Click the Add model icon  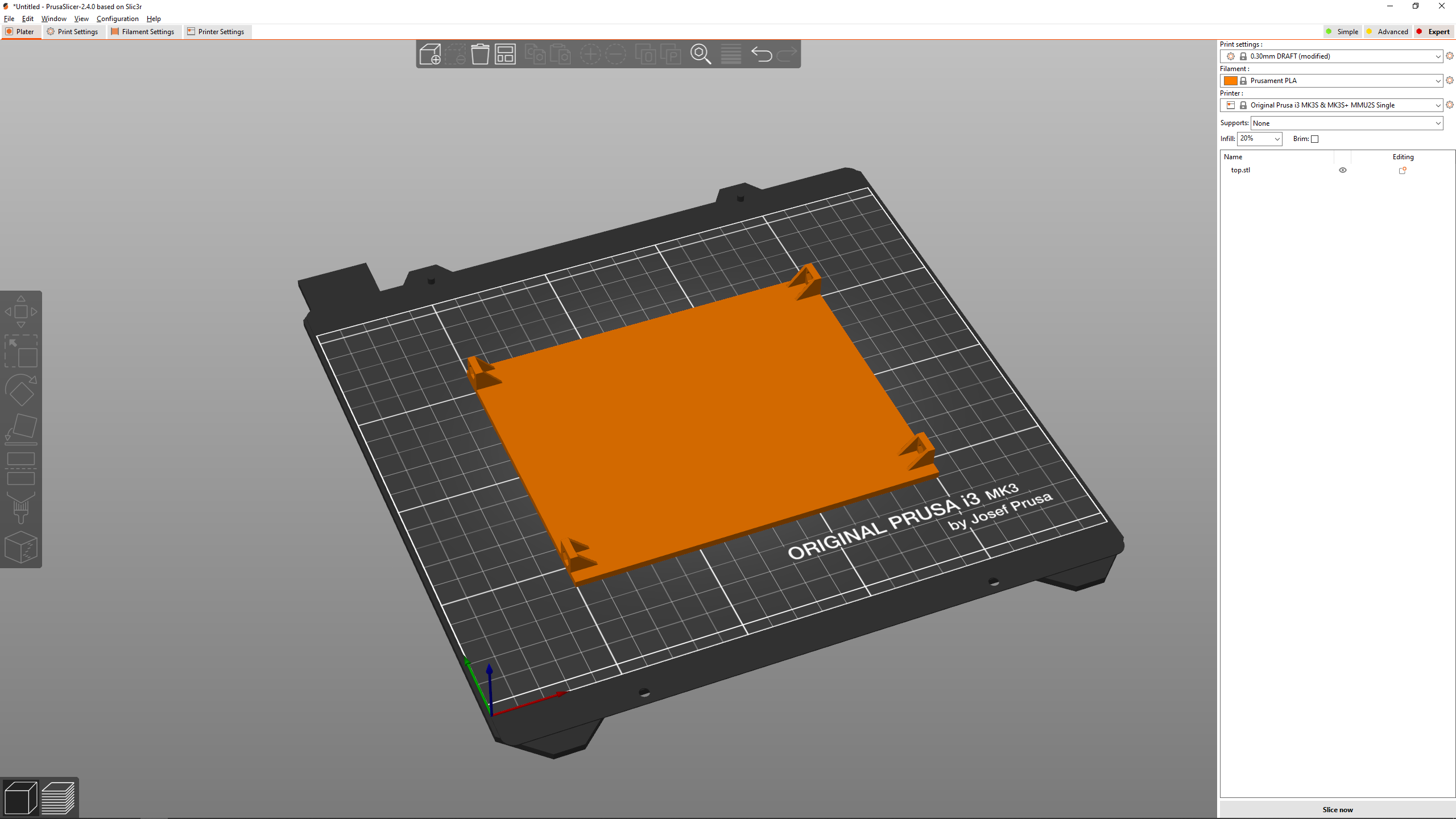coord(430,55)
